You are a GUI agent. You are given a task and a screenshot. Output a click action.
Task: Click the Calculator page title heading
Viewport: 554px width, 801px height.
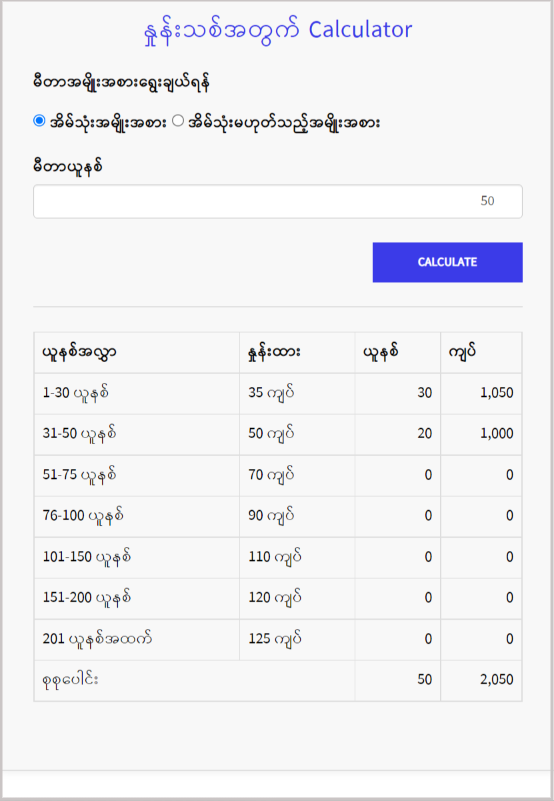pyautogui.click(x=278, y=30)
